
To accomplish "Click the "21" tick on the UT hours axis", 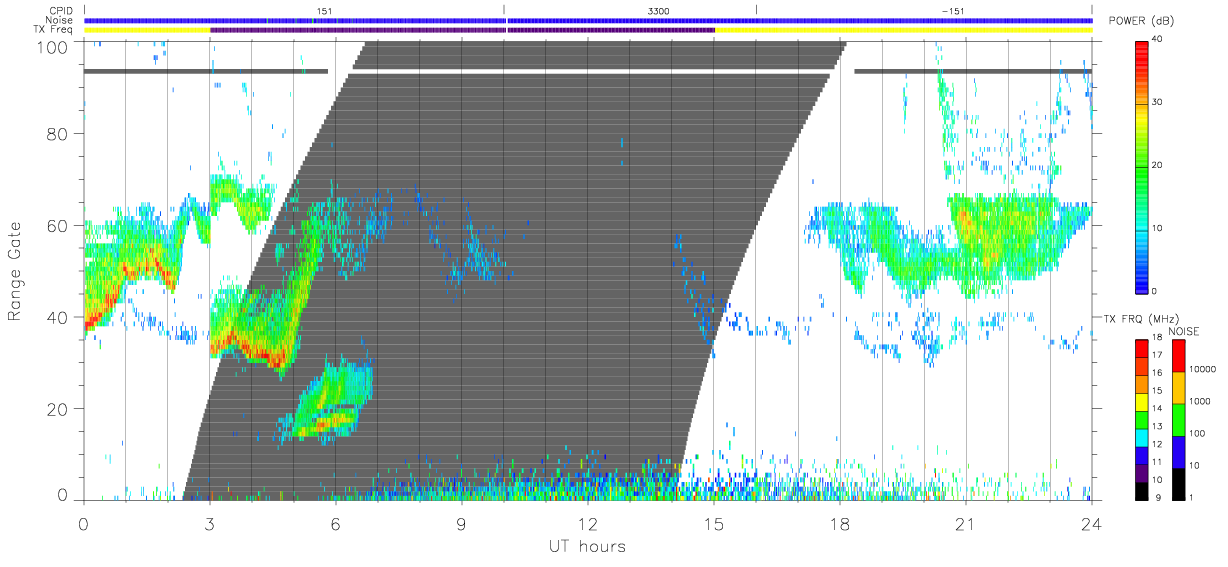I will 966,523.
